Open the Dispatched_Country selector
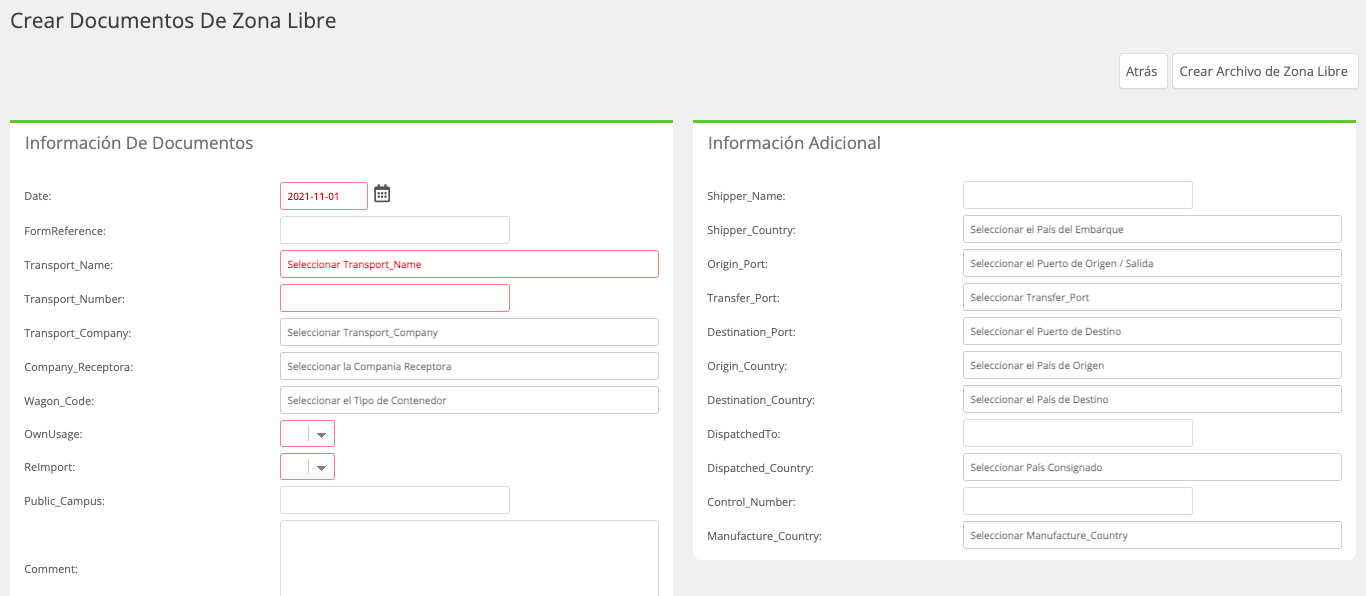1366x596 pixels. coord(1152,467)
